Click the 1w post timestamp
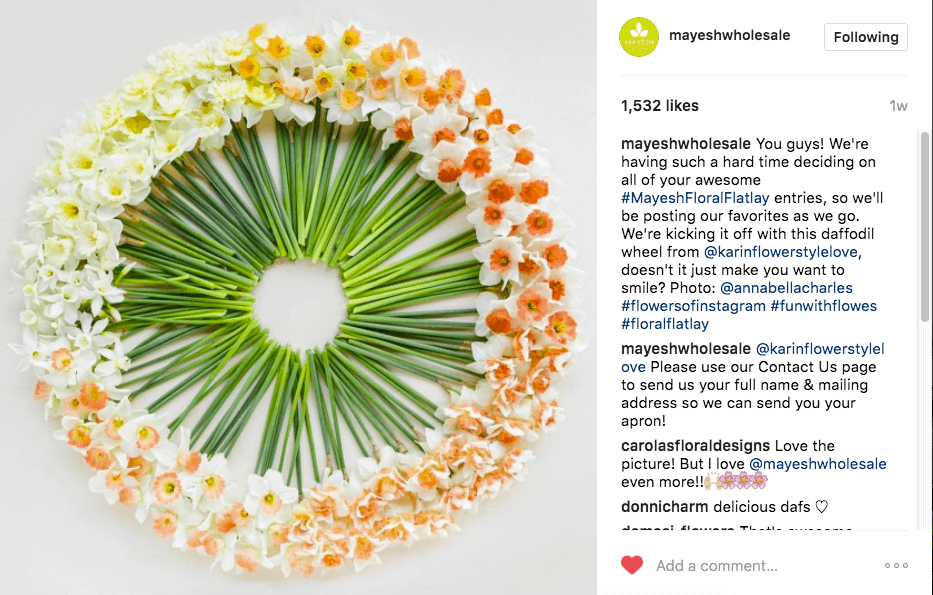The image size is (933, 595). click(898, 106)
